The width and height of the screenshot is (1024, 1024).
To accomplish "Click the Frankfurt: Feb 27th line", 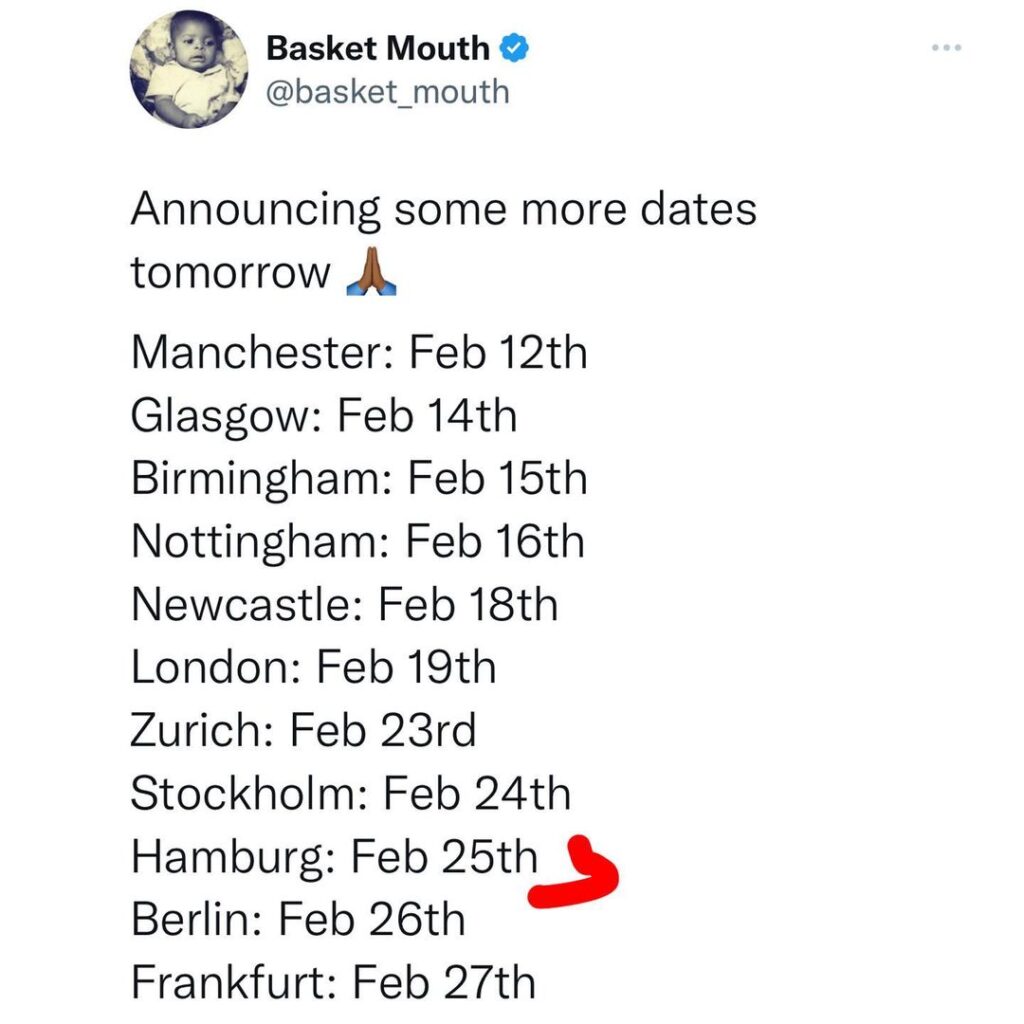I will (x=333, y=983).
